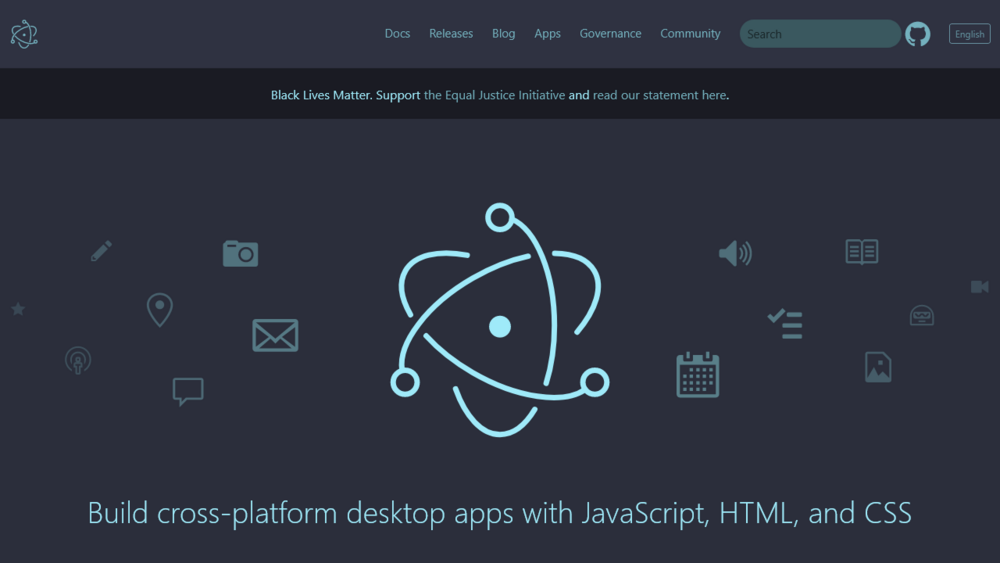The height and width of the screenshot is (563, 1000).
Task: Open the Docs menu item
Action: click(x=397, y=34)
